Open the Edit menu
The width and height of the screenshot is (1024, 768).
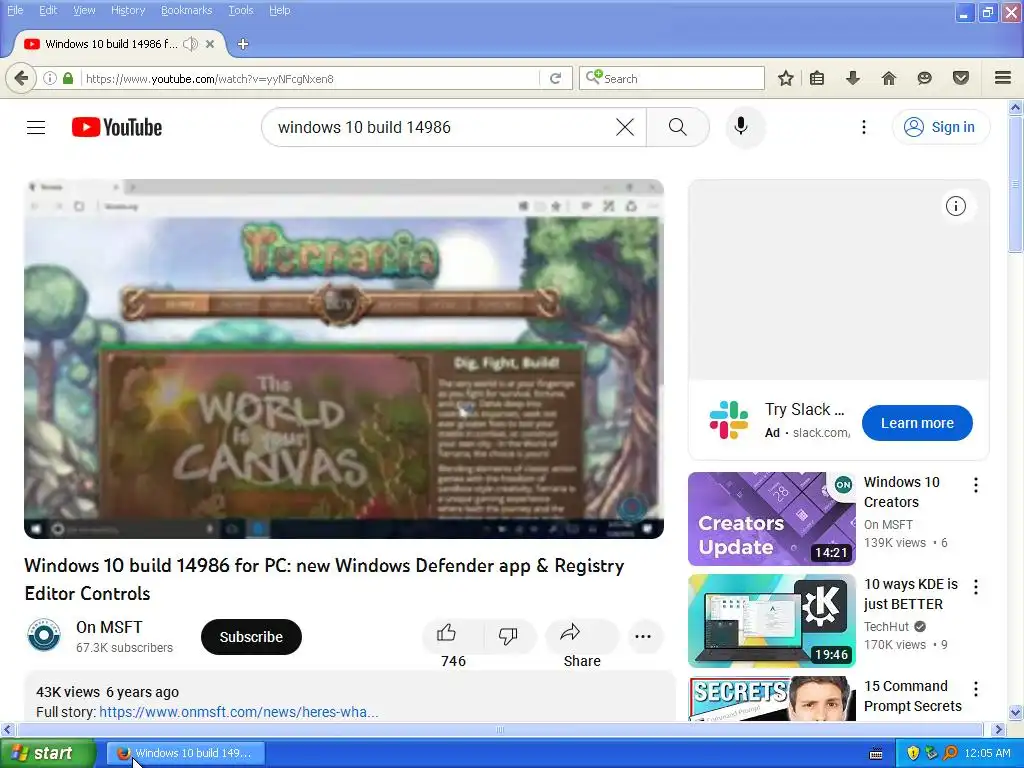pos(48,10)
